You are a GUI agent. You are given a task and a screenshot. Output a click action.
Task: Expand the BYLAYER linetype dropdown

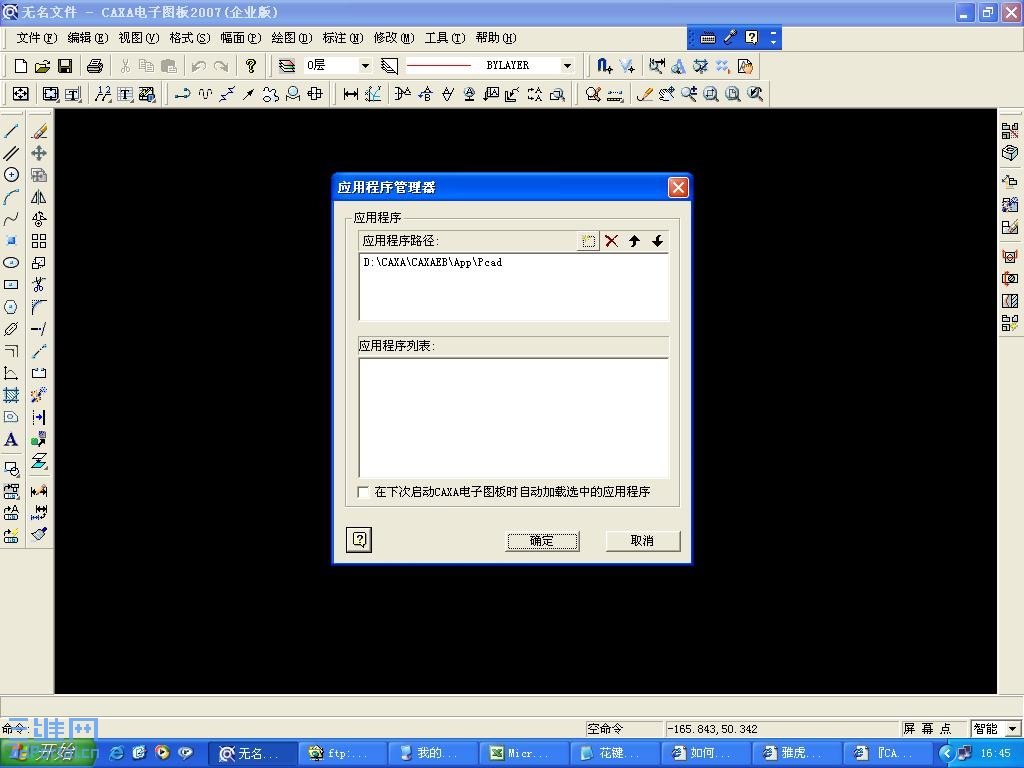567,65
